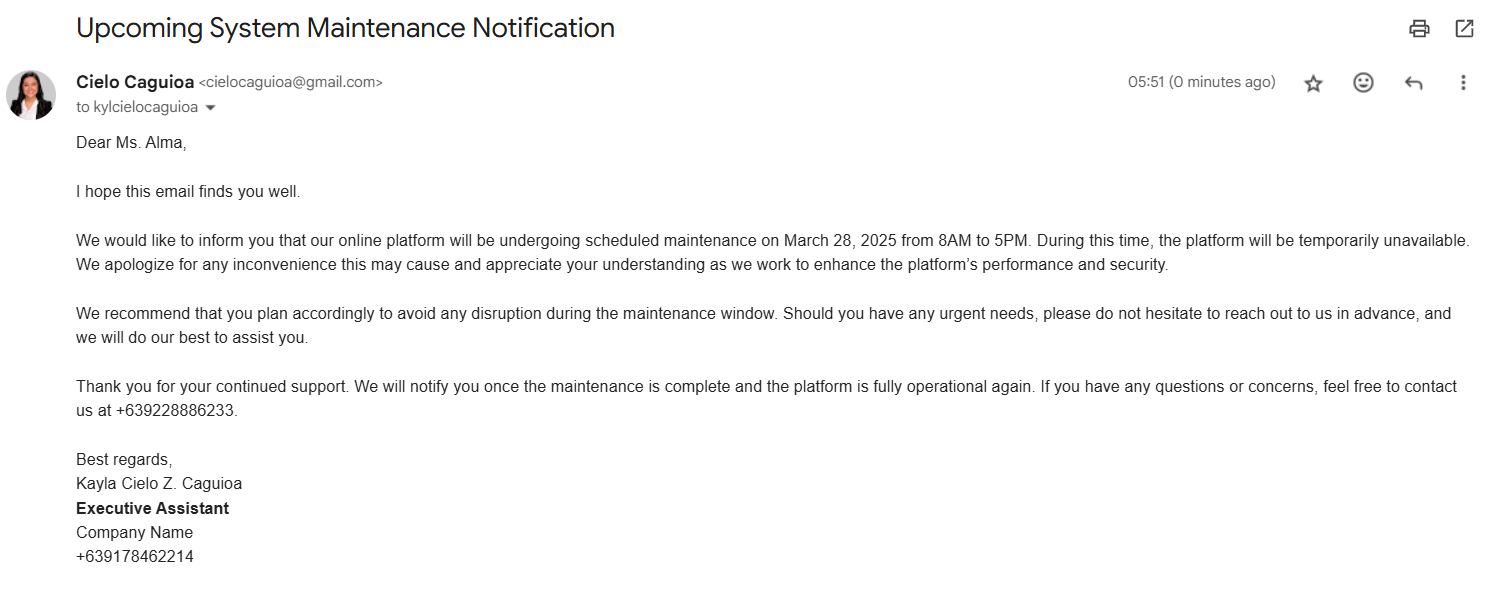Star this maintenance notification email
Screen dimensions: 1491x612
[x=1314, y=83]
